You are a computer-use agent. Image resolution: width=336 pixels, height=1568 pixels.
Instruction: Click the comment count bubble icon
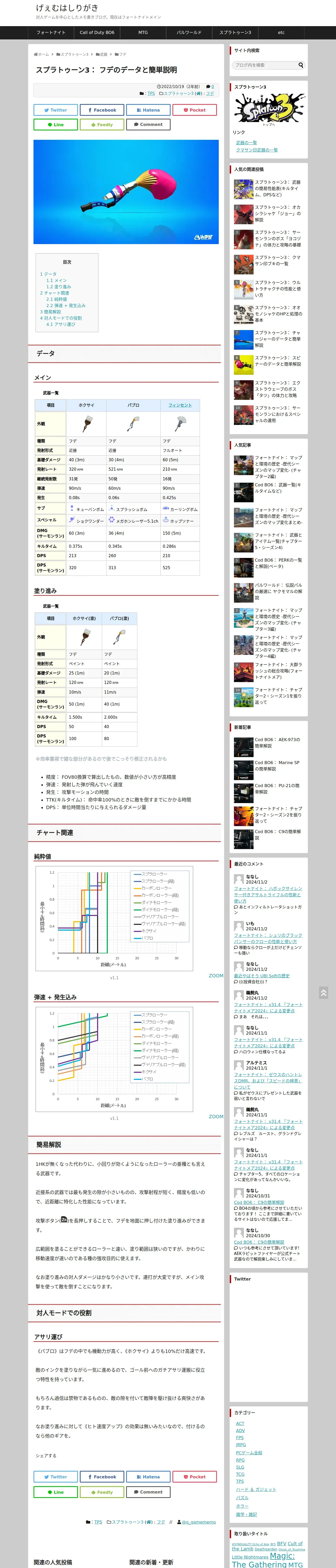pos(208,87)
